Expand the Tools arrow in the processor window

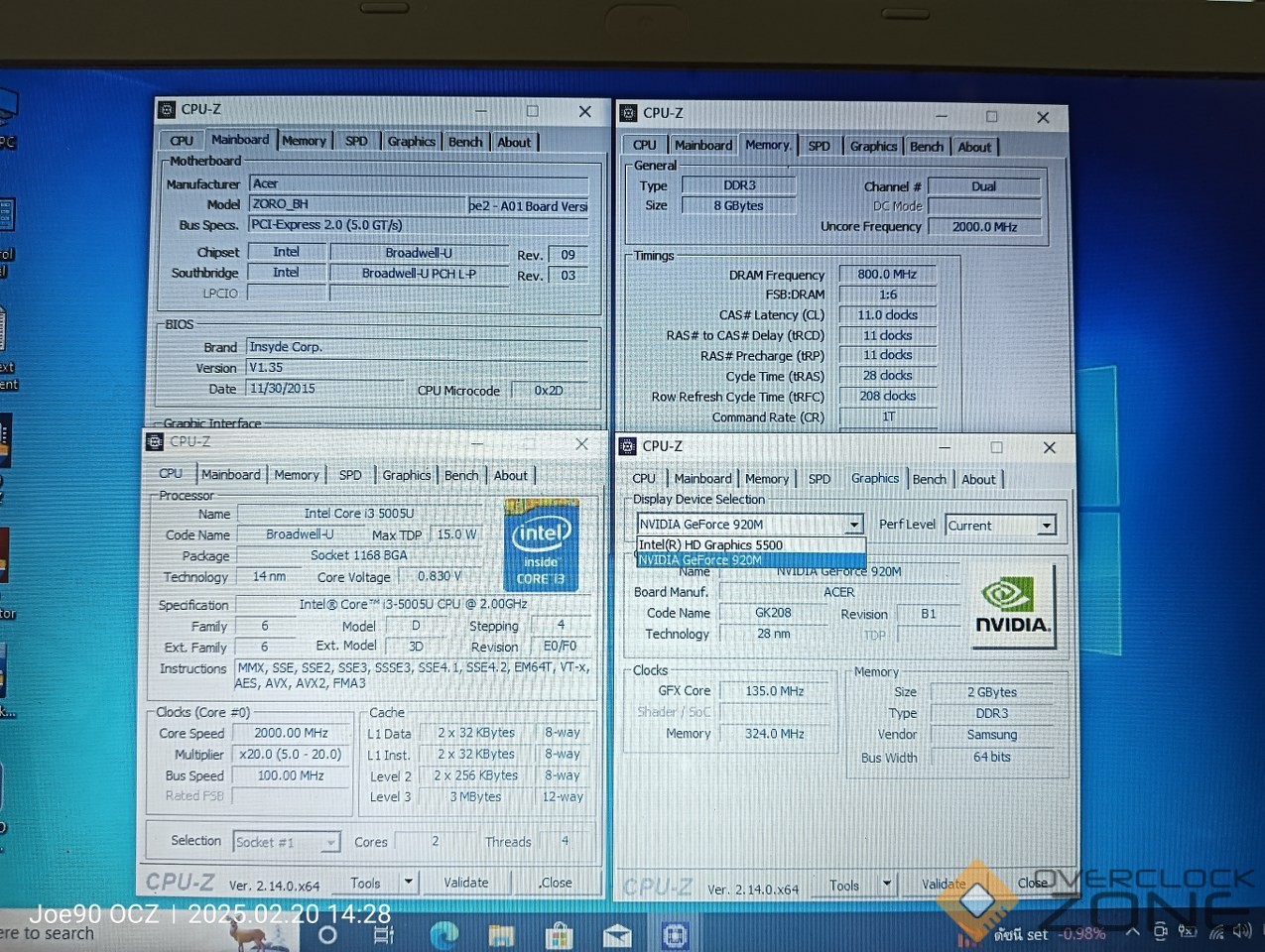point(408,882)
